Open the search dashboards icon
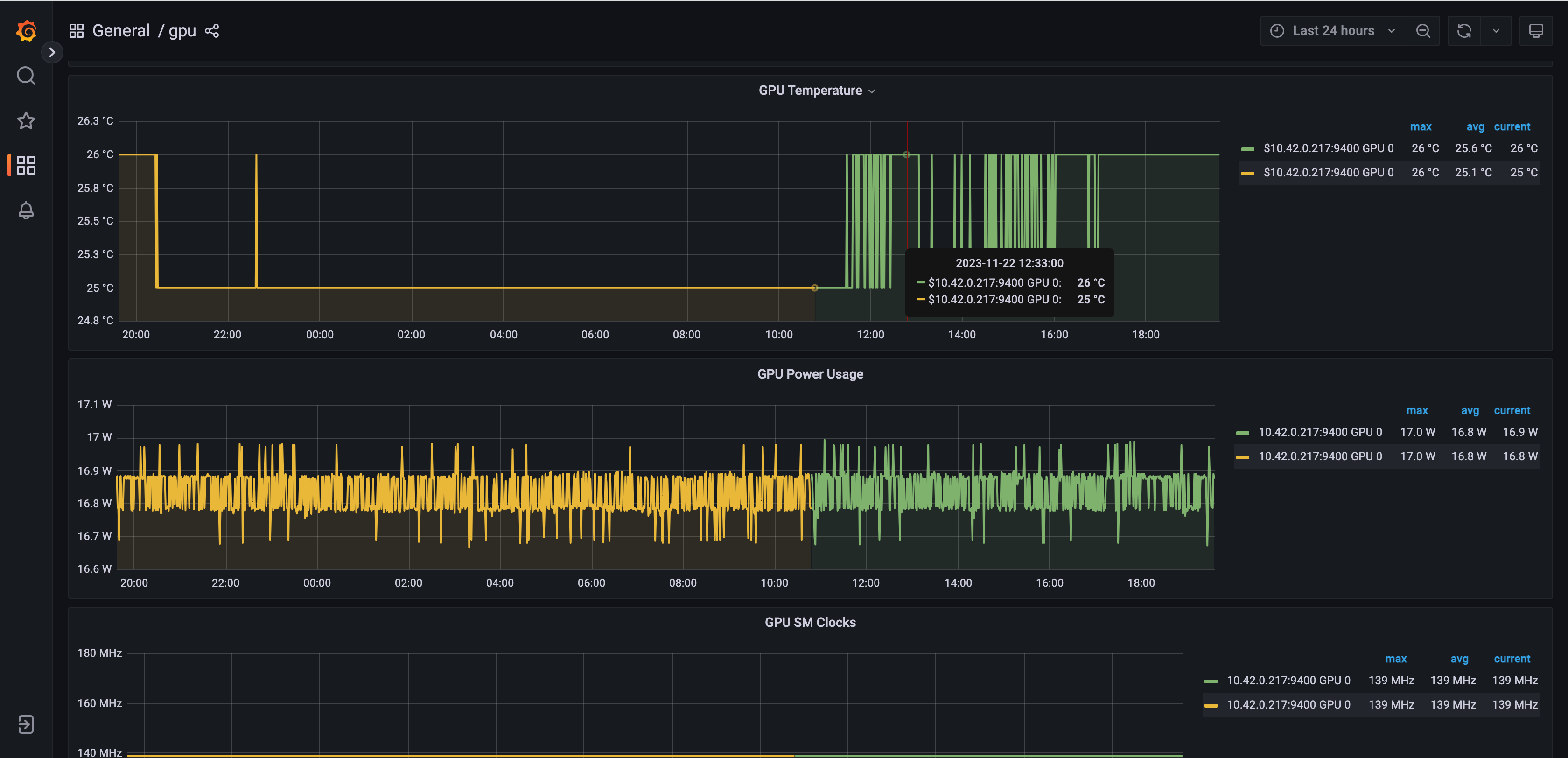1568x758 pixels. pyautogui.click(x=26, y=76)
